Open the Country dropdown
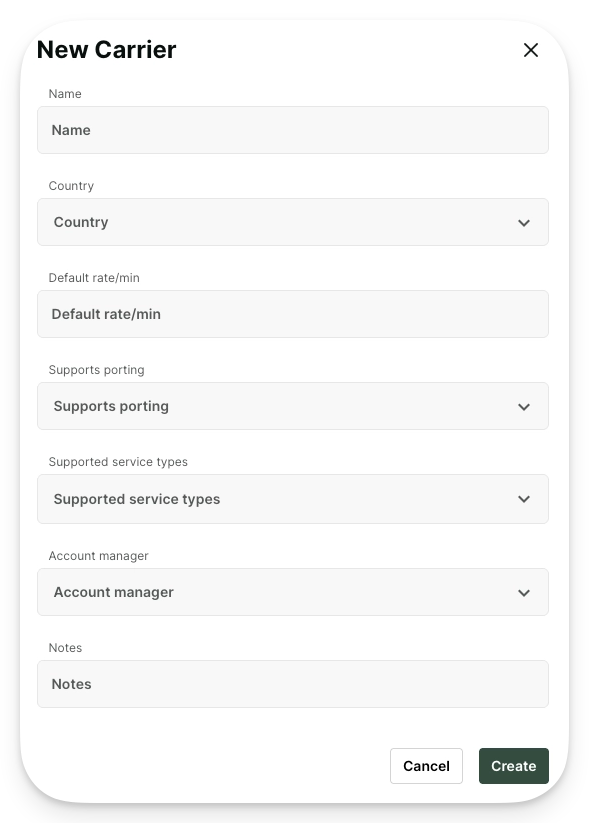589x823 pixels. click(x=293, y=222)
